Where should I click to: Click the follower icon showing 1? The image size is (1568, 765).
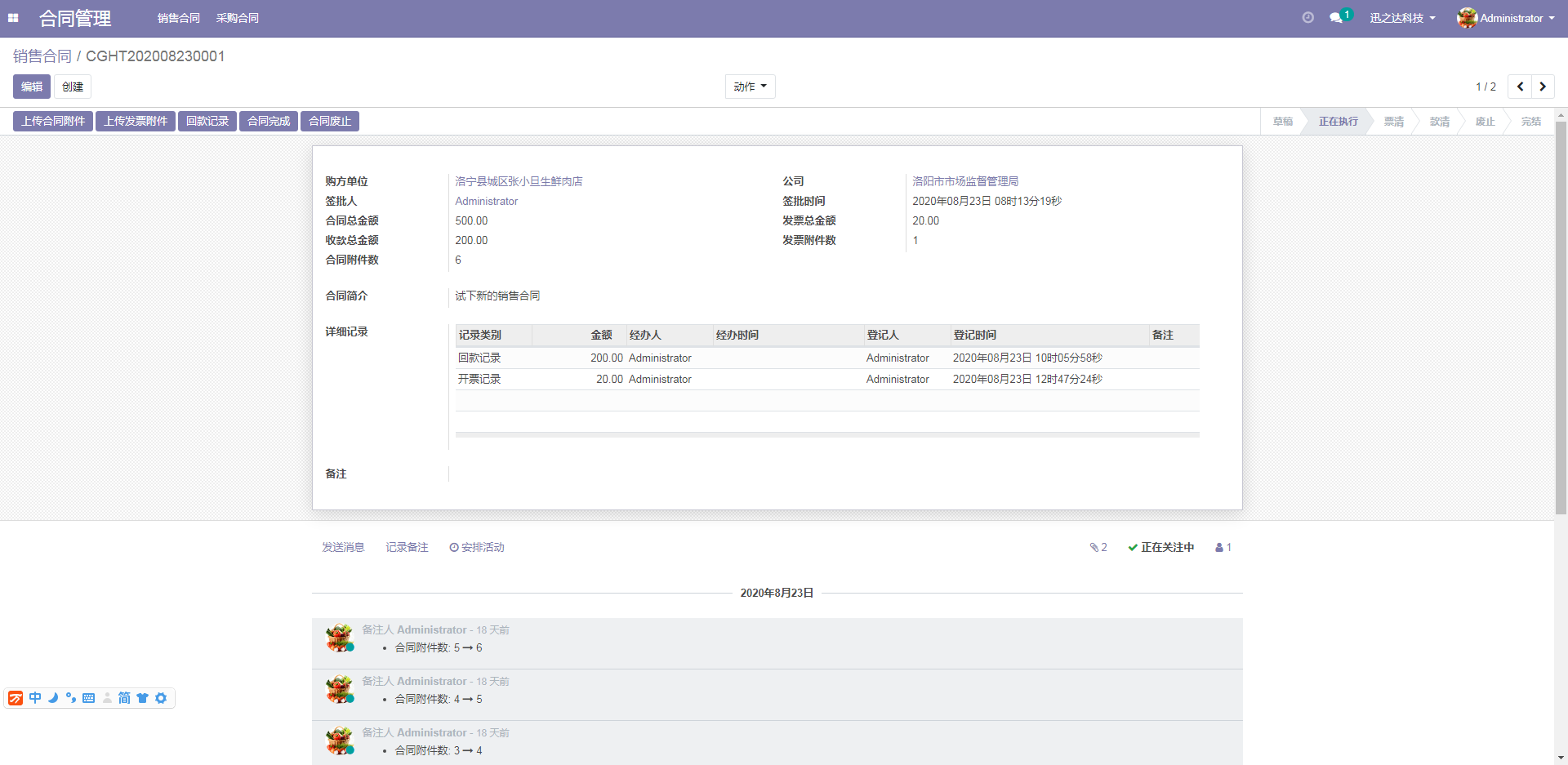(1222, 547)
